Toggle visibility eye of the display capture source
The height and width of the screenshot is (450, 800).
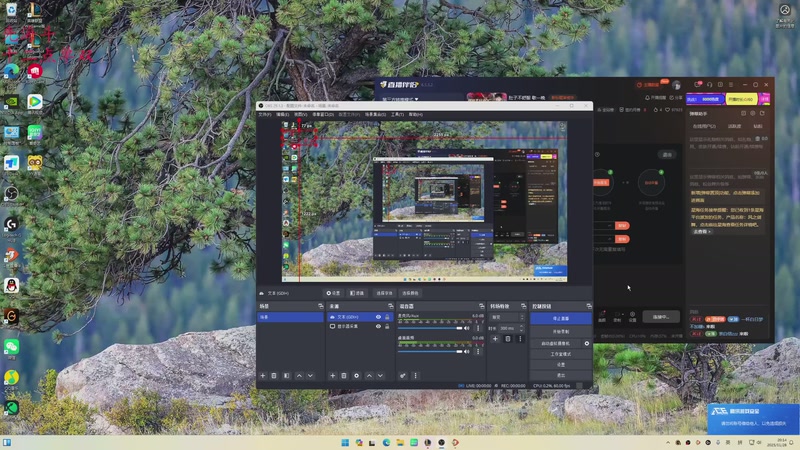click(378, 327)
